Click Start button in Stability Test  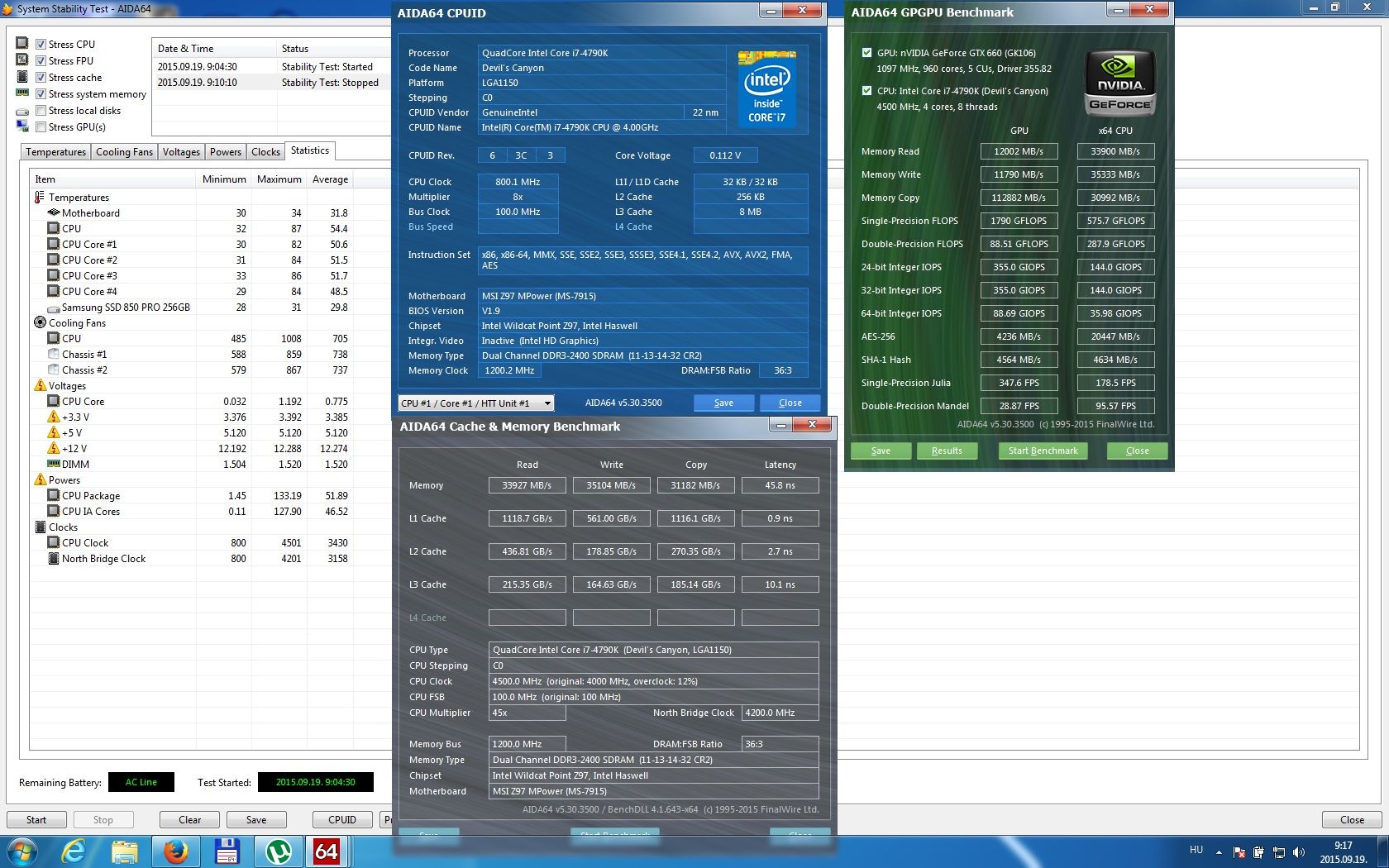coord(36,820)
